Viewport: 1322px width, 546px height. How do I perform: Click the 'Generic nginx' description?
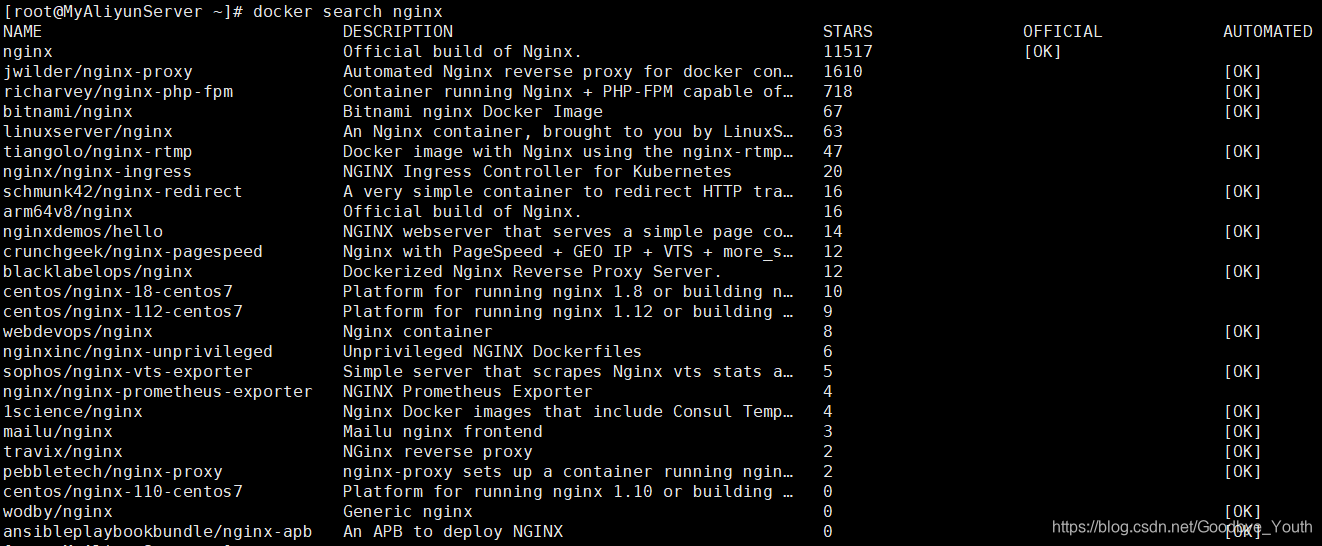point(408,511)
